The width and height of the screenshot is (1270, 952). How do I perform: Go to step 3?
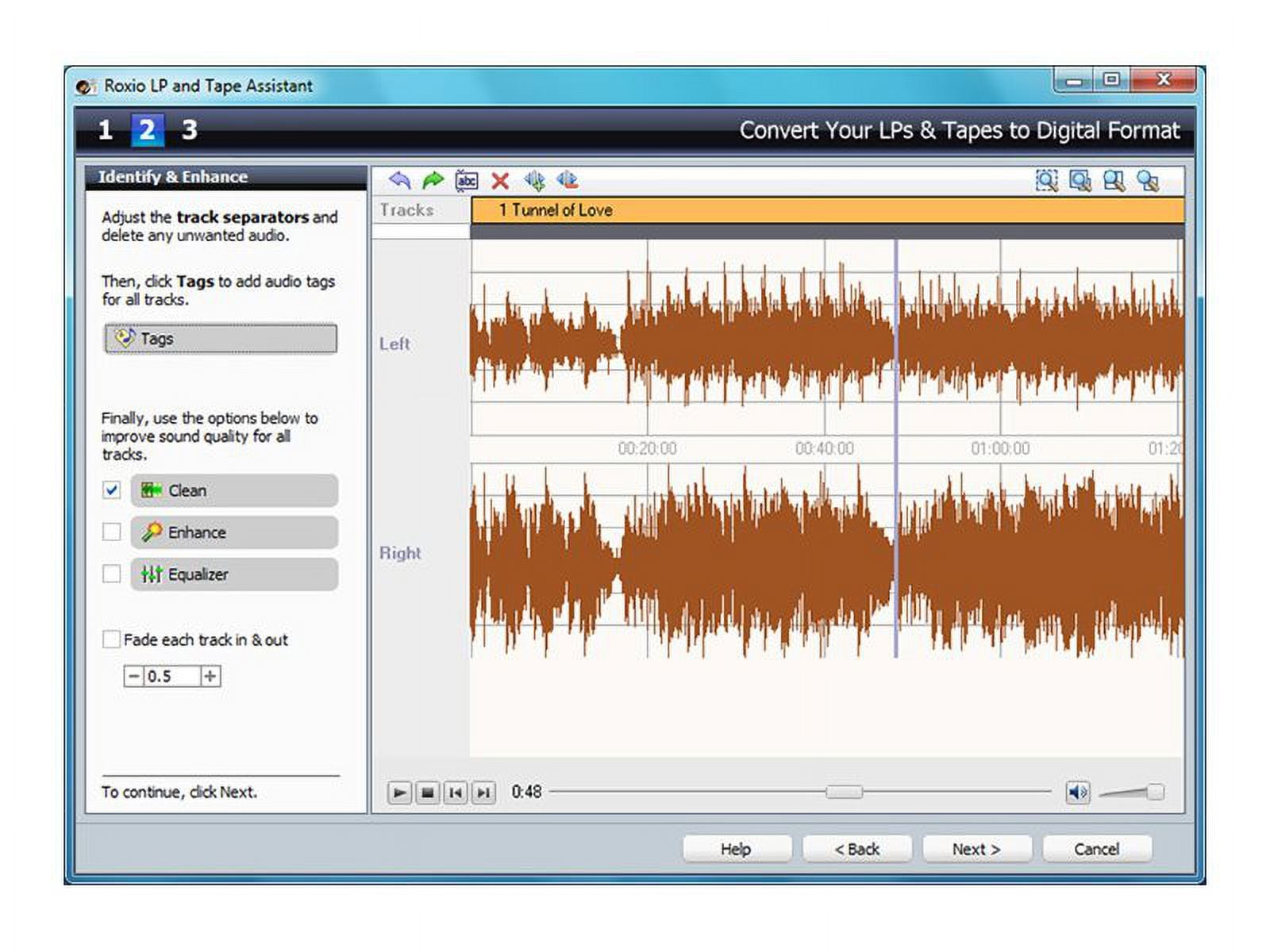(x=189, y=130)
